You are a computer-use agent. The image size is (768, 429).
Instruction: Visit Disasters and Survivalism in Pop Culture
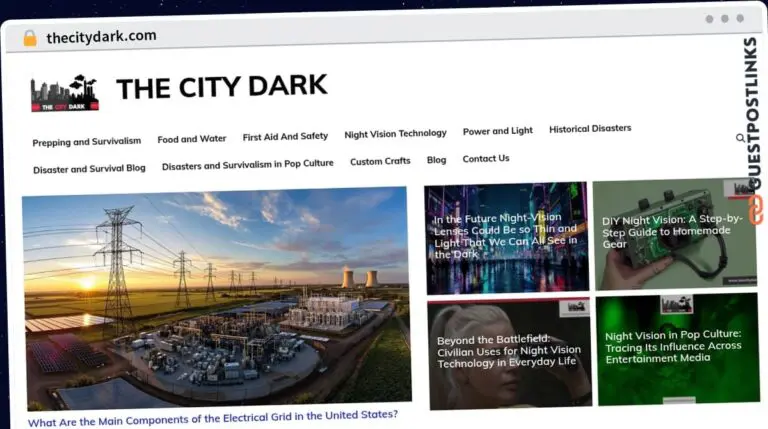tap(248, 164)
